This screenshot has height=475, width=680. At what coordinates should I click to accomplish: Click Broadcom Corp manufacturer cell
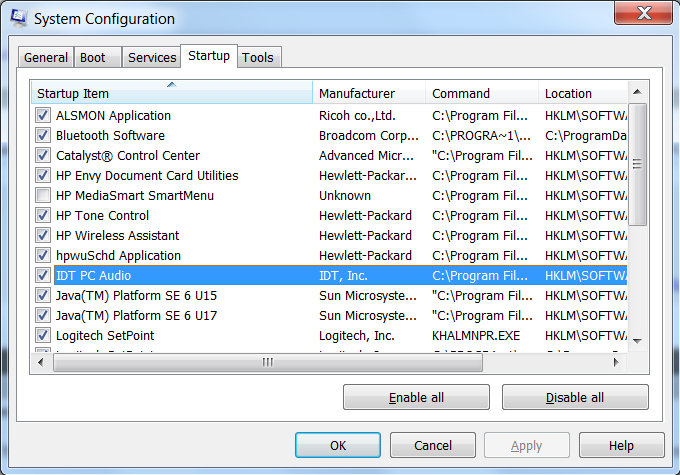tap(369, 135)
